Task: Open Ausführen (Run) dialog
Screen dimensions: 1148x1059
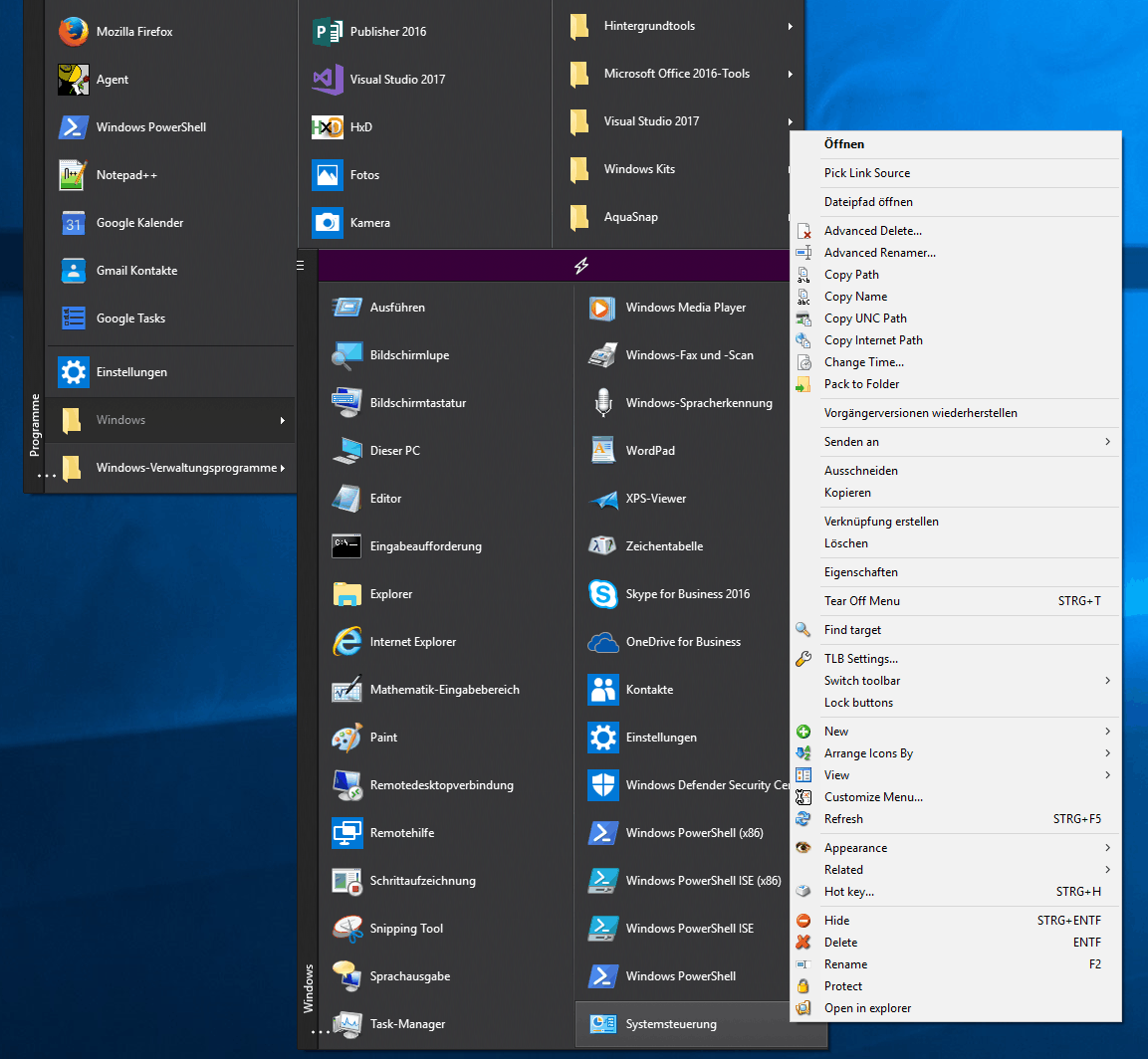Action: (446, 308)
